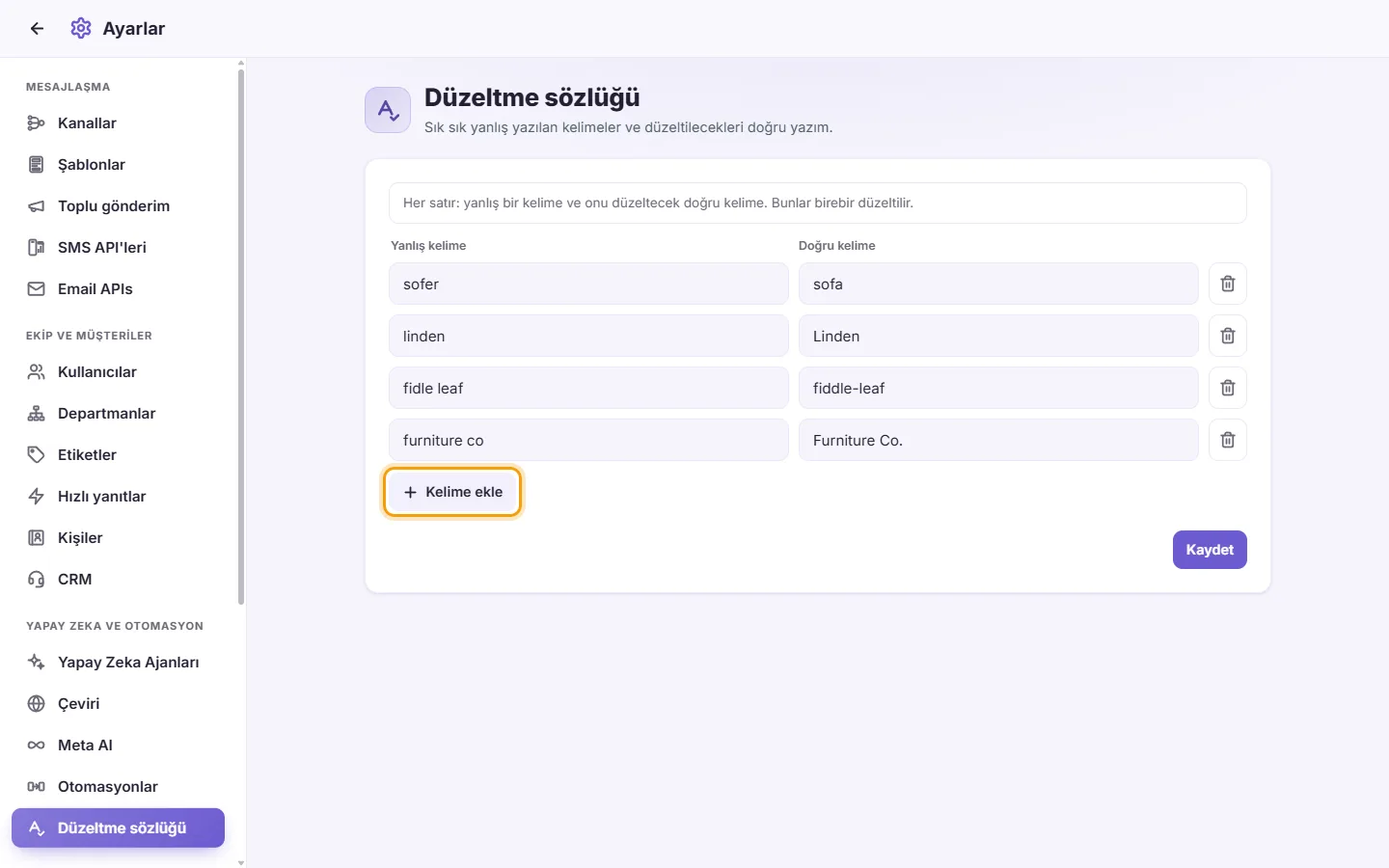Open Kanallar in the sidebar
The width and height of the screenshot is (1389, 868).
(x=118, y=123)
